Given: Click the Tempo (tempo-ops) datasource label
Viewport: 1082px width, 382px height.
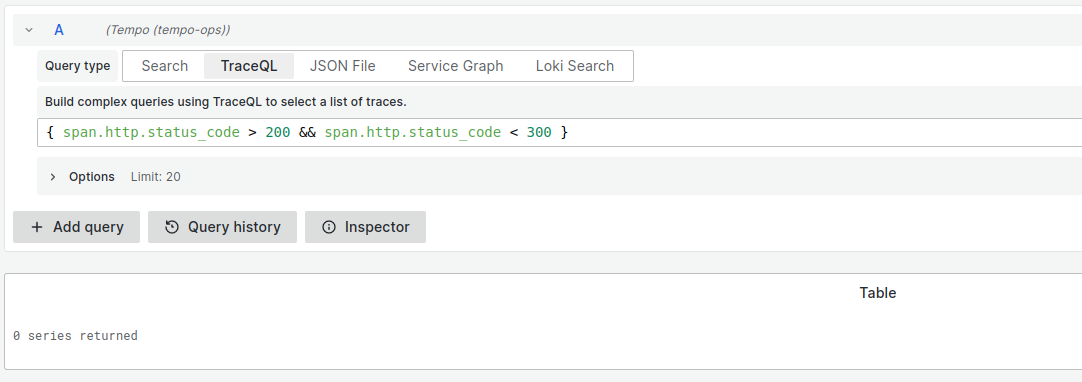Looking at the screenshot, I should tap(168, 30).
